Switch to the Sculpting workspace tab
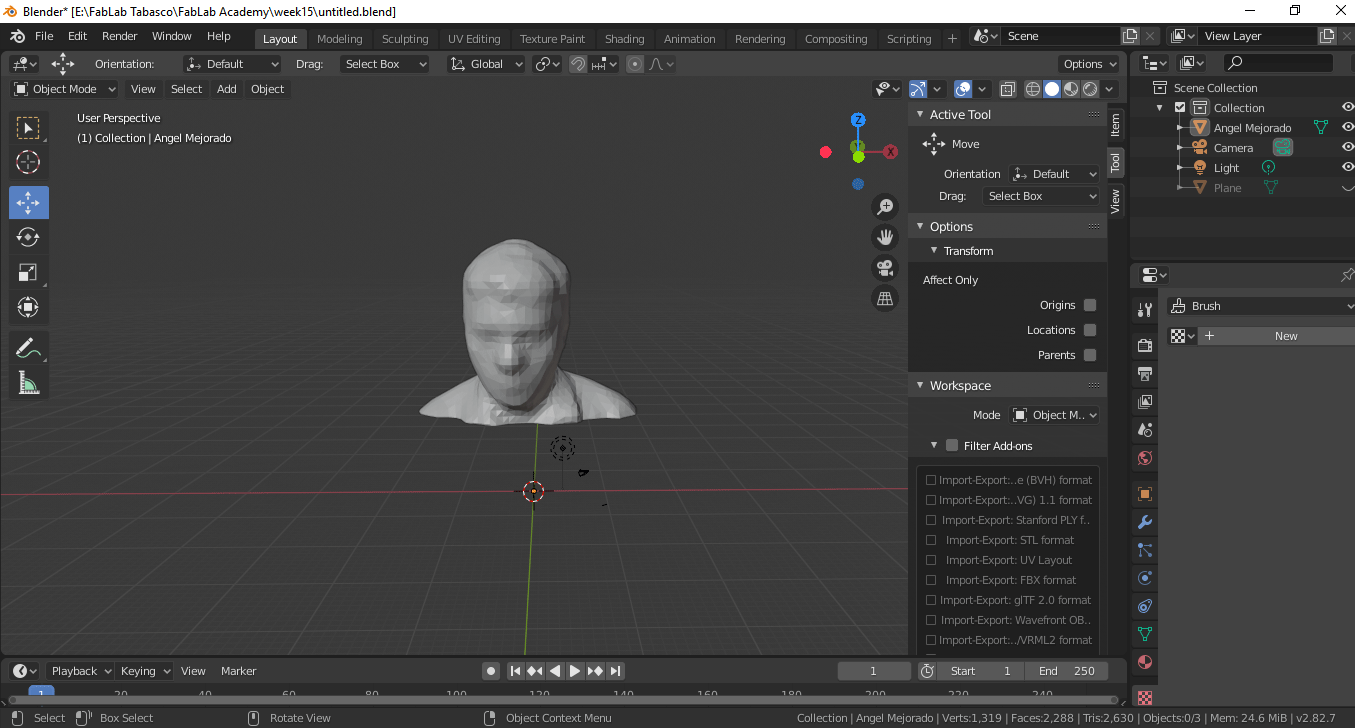The width and height of the screenshot is (1355, 728). click(x=404, y=39)
